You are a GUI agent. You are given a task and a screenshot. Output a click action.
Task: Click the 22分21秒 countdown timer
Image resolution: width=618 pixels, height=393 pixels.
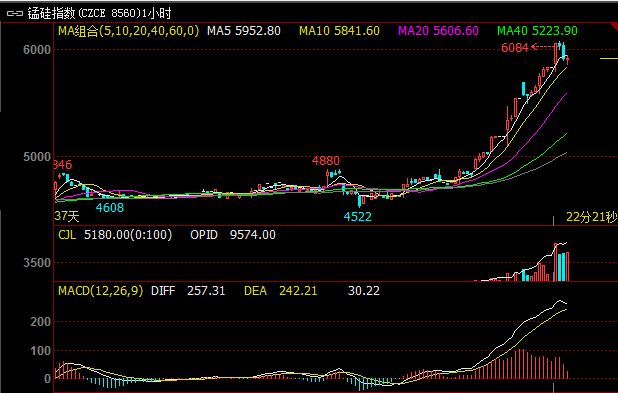click(x=592, y=217)
